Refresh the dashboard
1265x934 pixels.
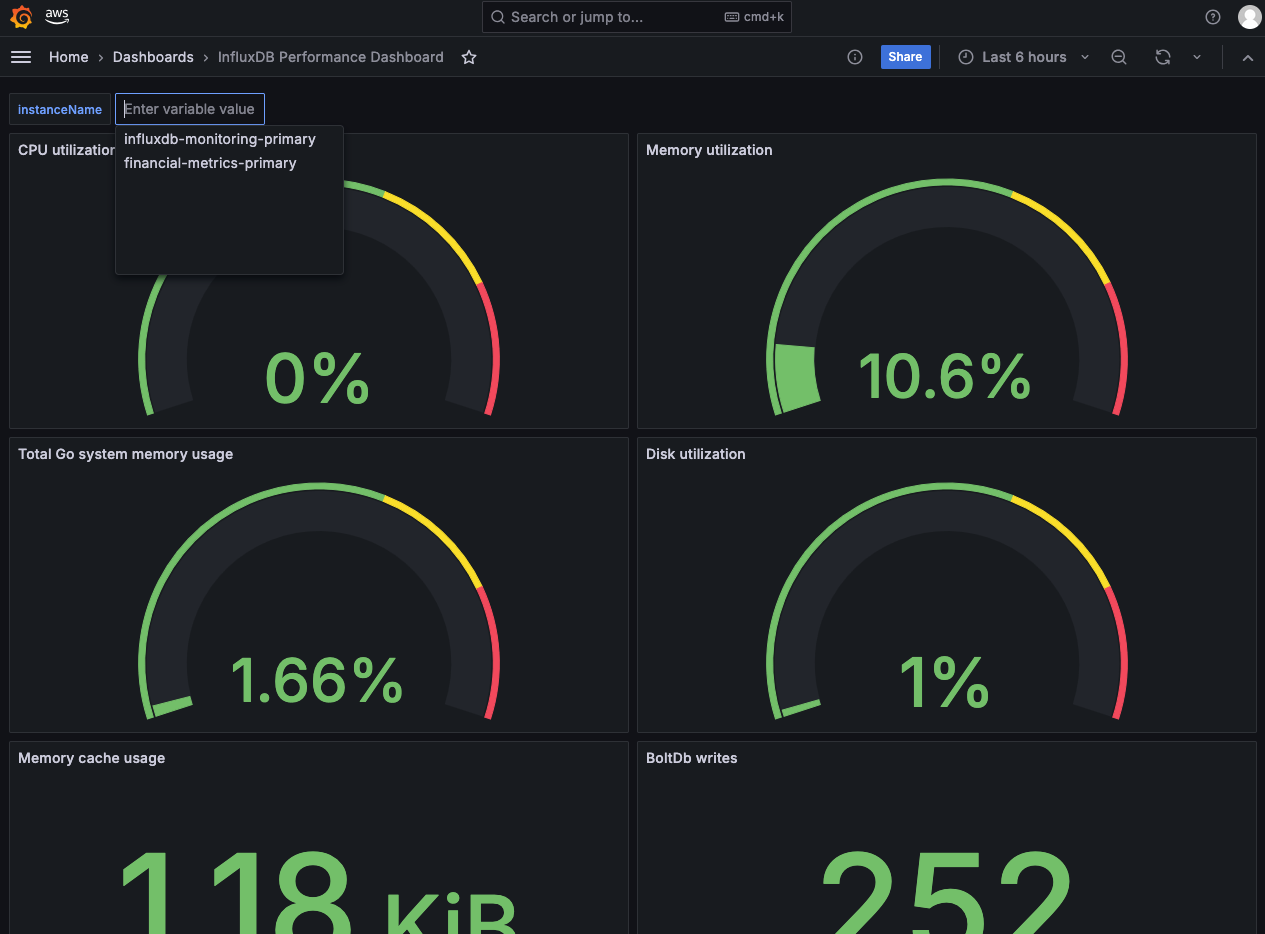[1162, 57]
